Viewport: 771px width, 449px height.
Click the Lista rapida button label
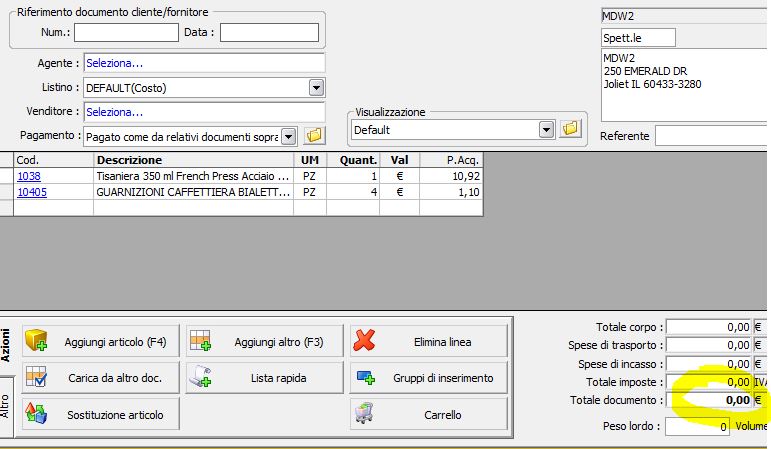click(x=278, y=378)
